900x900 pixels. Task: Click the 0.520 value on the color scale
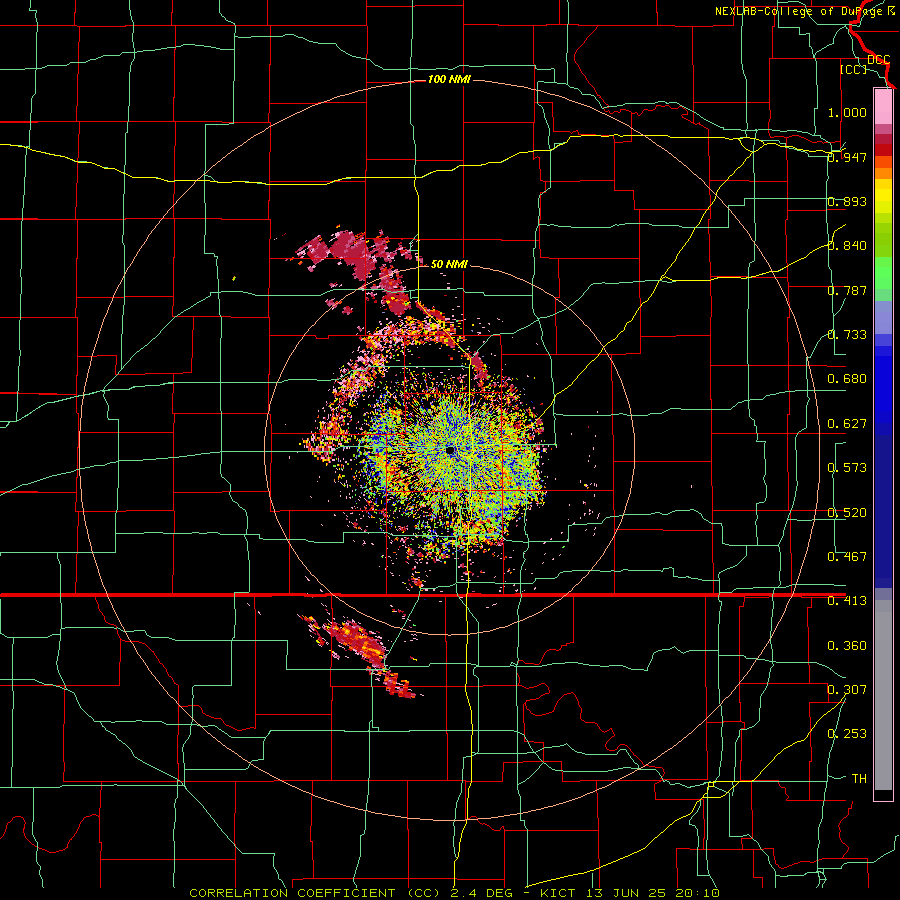coord(847,513)
